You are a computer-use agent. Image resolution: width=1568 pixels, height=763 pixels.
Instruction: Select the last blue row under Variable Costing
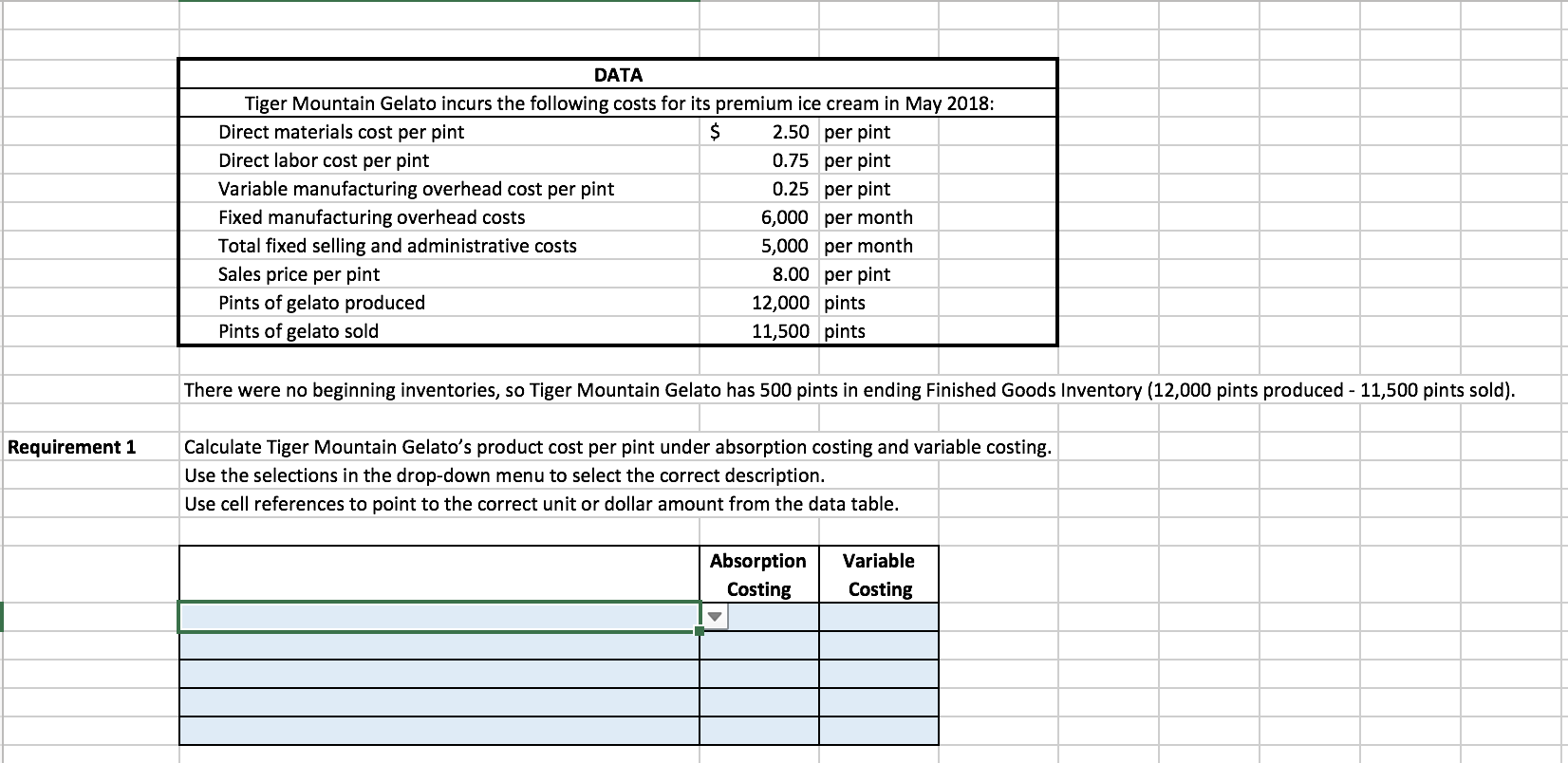coord(878,728)
